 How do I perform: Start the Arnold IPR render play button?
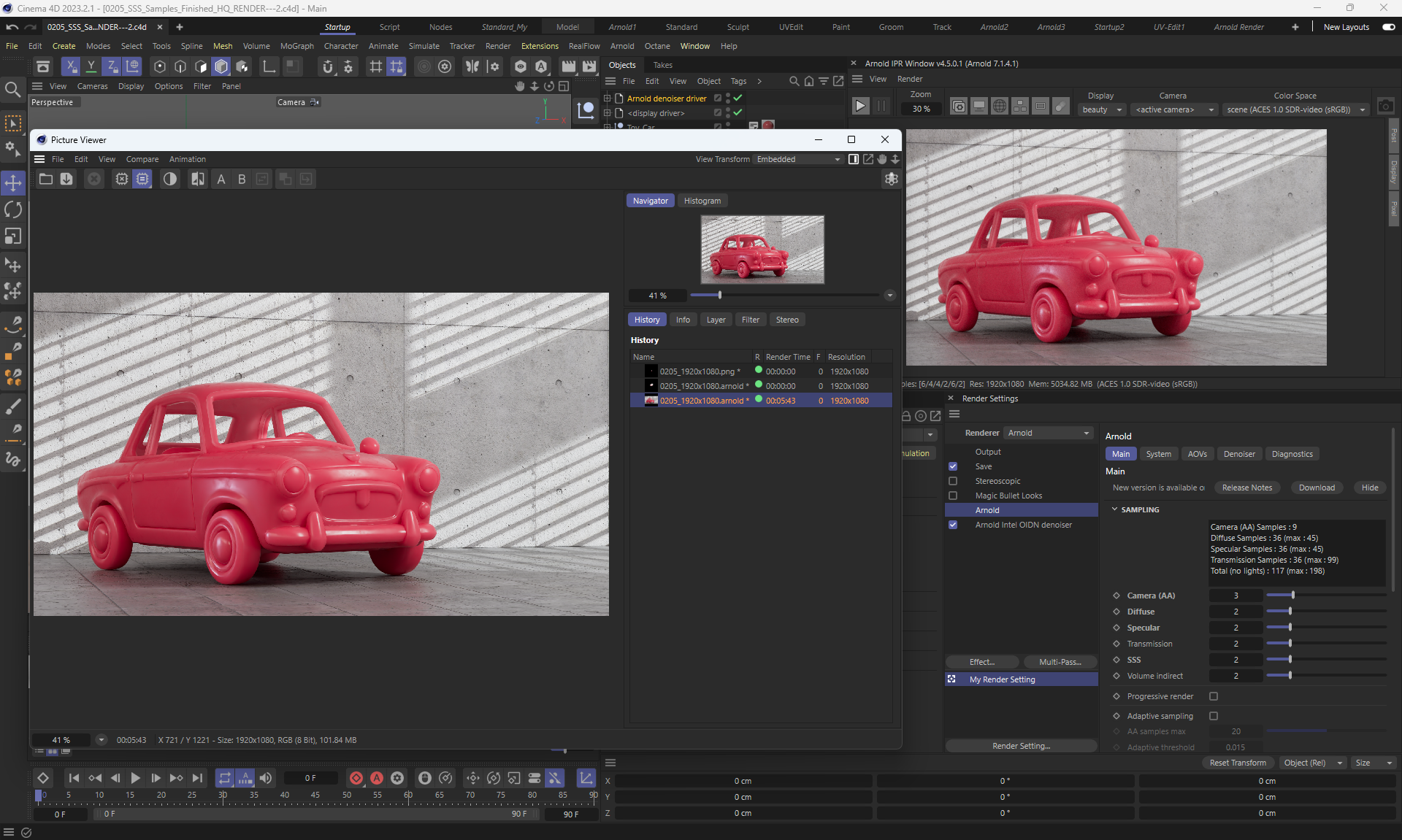pyautogui.click(x=860, y=107)
